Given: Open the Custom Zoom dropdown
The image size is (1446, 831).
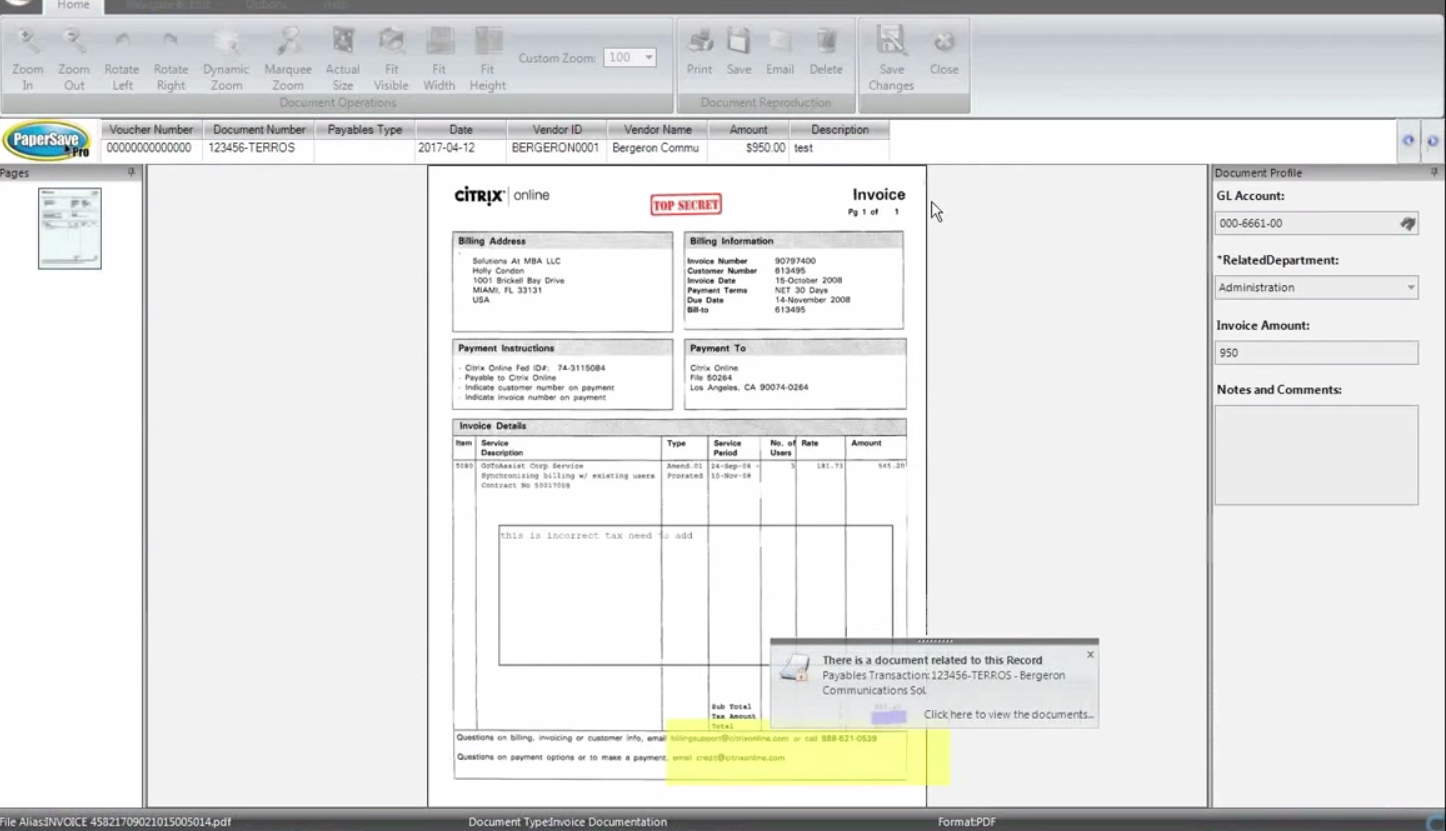Looking at the screenshot, I should 649,58.
